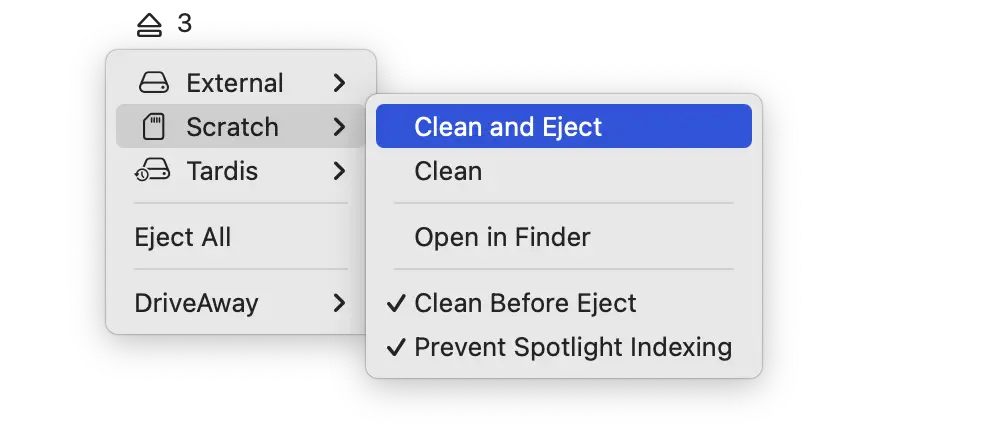Click the Scratch SD card icon
This screenshot has width=994, height=432.
tap(154, 127)
